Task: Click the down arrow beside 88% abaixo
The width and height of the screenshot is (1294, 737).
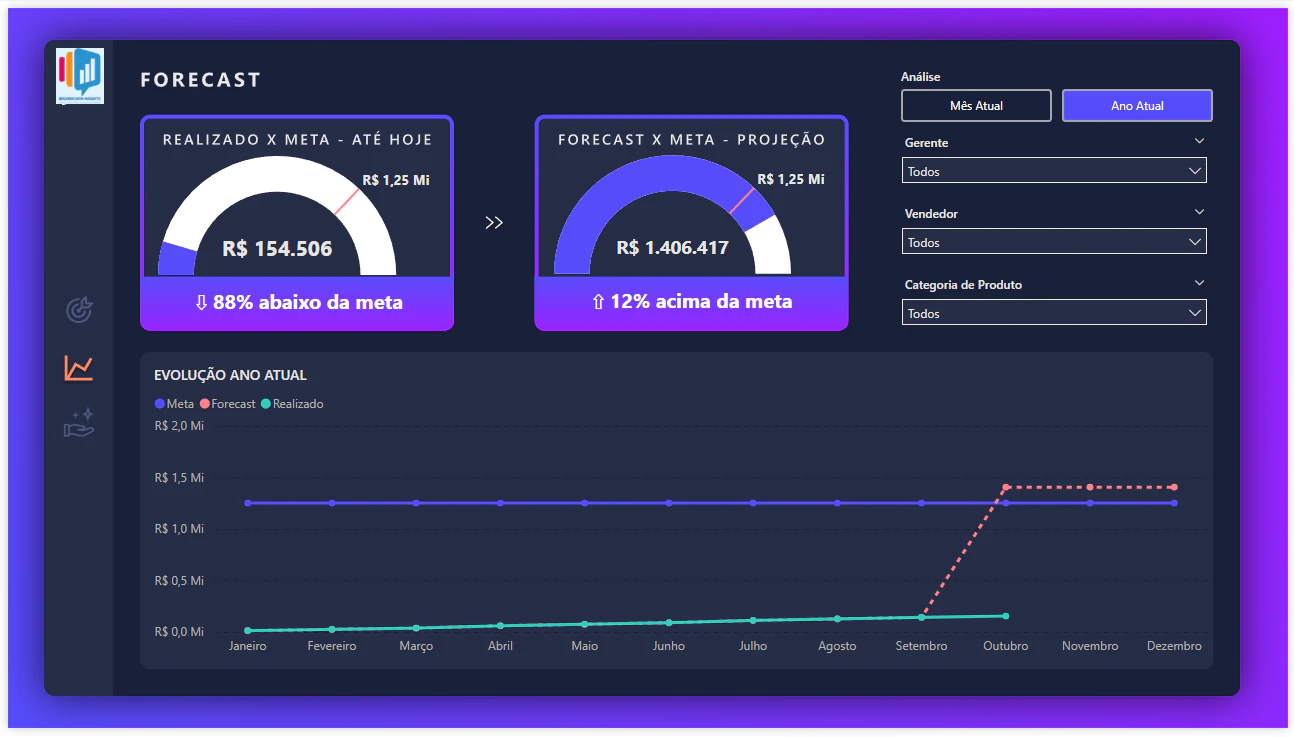Action: point(201,302)
